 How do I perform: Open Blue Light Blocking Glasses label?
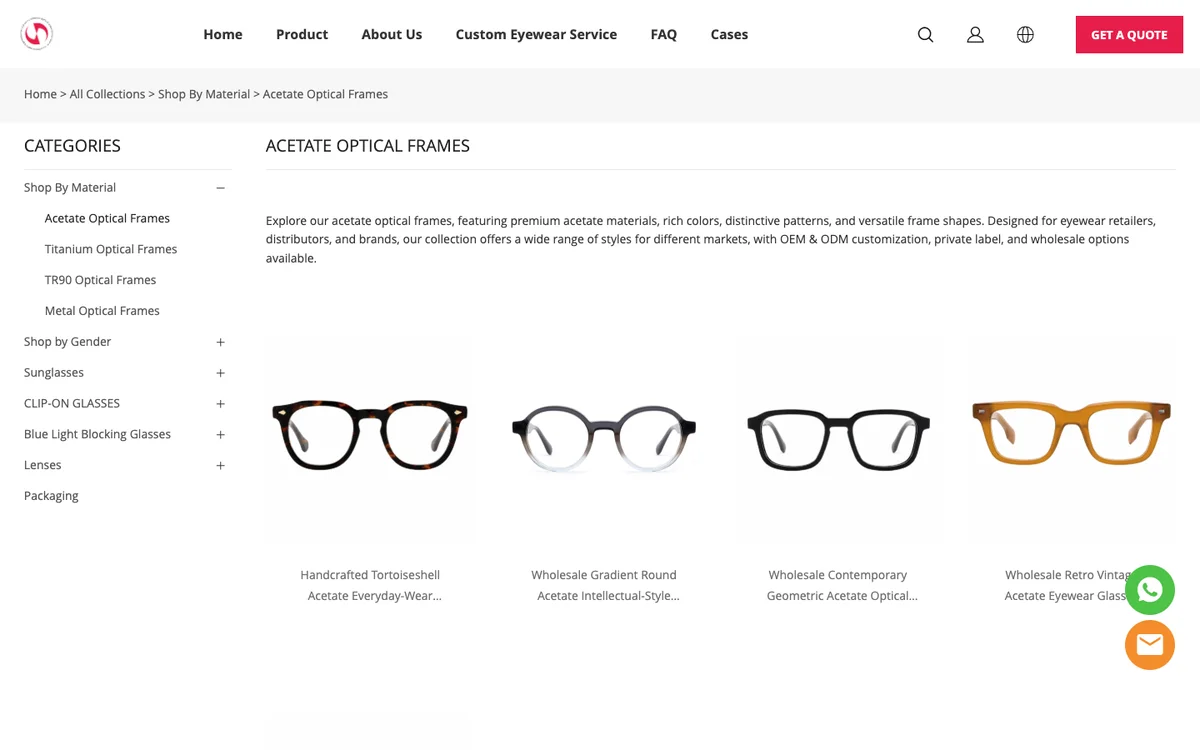97,434
